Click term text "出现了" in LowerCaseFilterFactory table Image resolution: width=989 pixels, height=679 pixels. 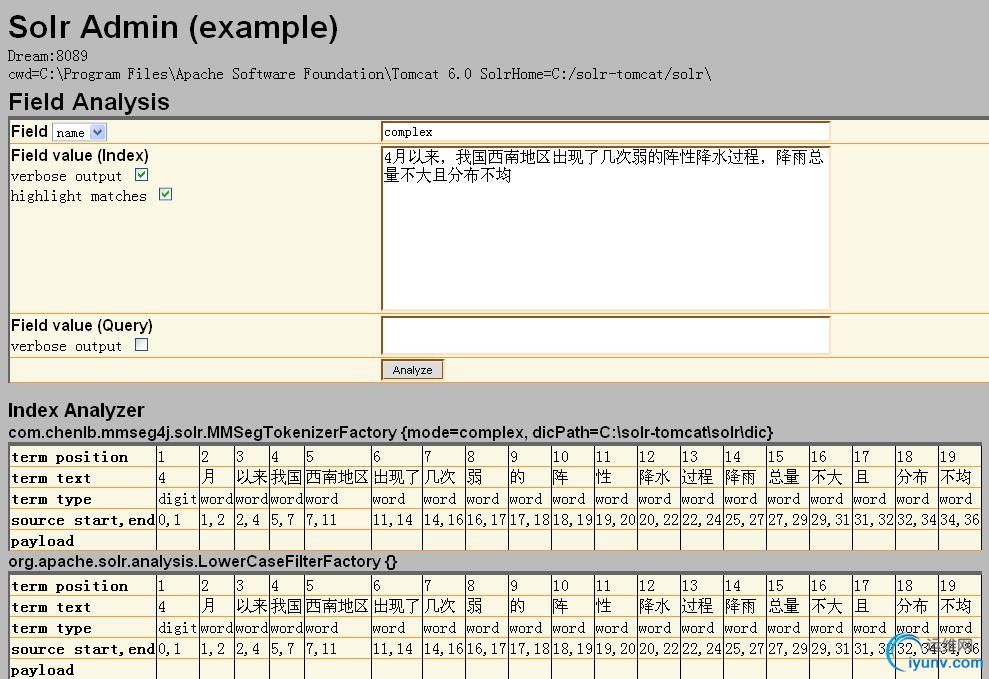[397, 606]
